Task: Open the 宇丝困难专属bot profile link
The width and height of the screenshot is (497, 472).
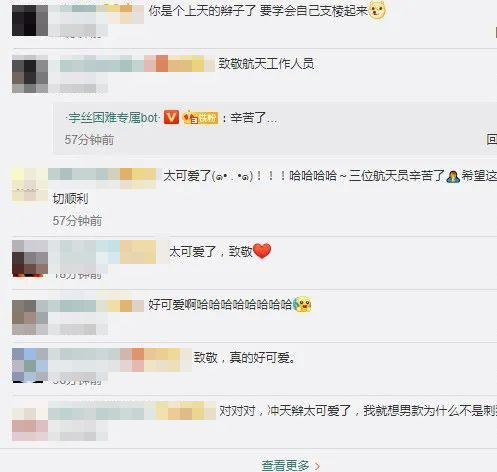Action: [114, 118]
